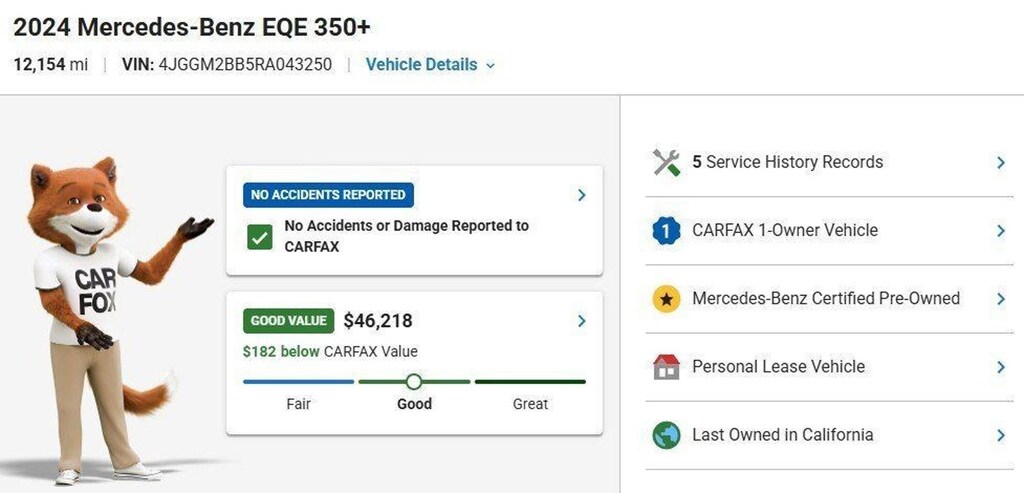Screen dimensions: 1024x493
Task: Expand the Vehicle Details dropdown
Action: pyautogui.click(x=430, y=65)
